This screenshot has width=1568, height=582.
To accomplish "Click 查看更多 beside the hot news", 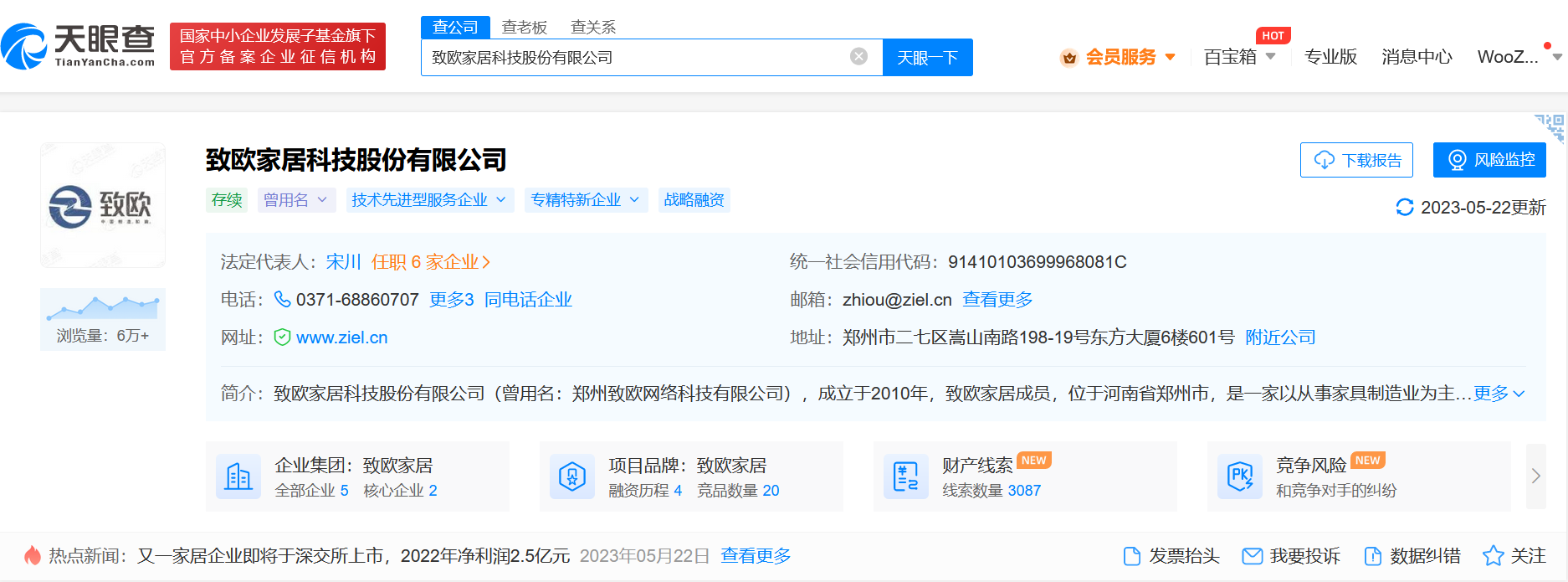I will (756, 556).
